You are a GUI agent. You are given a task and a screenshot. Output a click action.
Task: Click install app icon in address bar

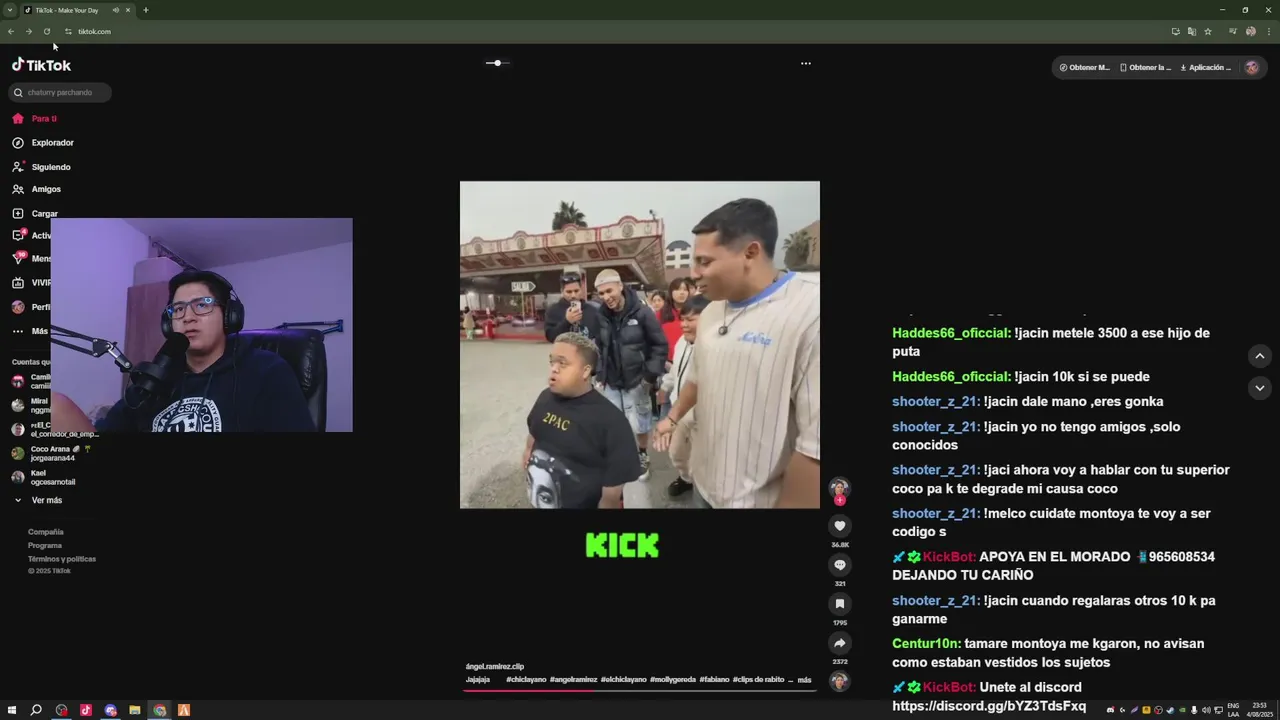click(x=1176, y=31)
